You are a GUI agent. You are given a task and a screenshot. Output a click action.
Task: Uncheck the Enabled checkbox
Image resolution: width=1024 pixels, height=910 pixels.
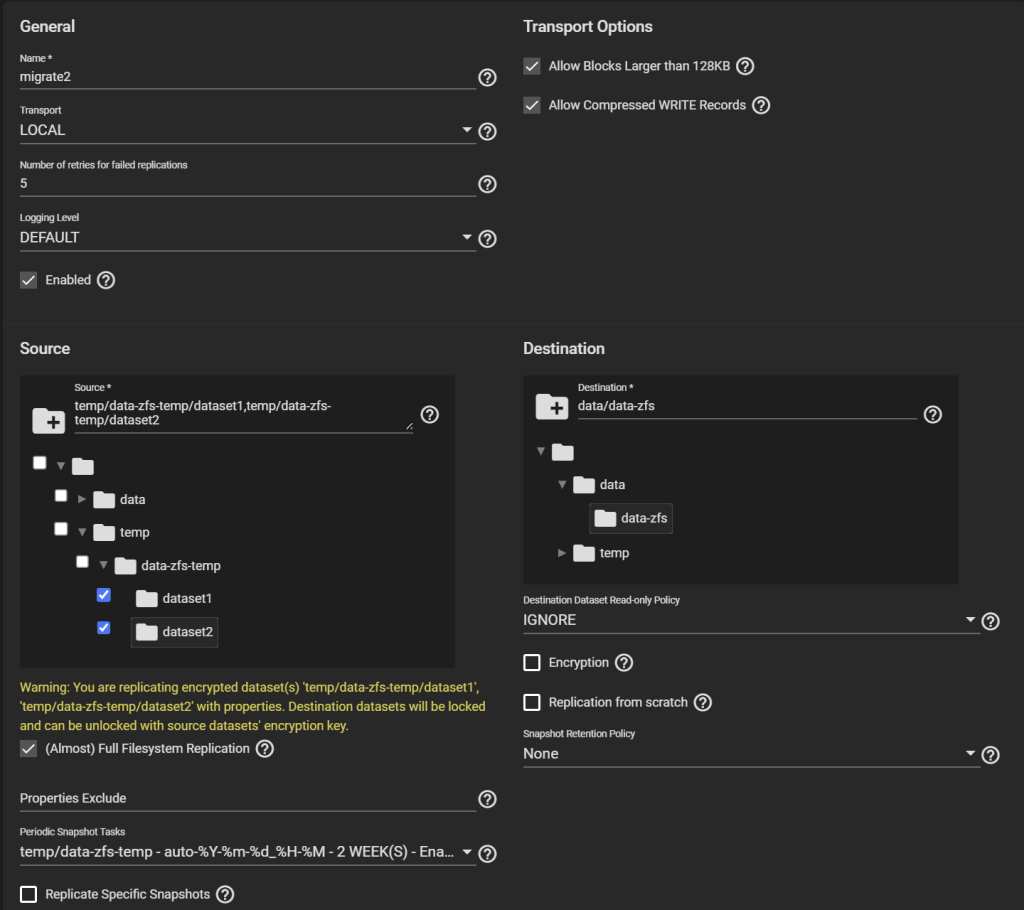point(29,280)
